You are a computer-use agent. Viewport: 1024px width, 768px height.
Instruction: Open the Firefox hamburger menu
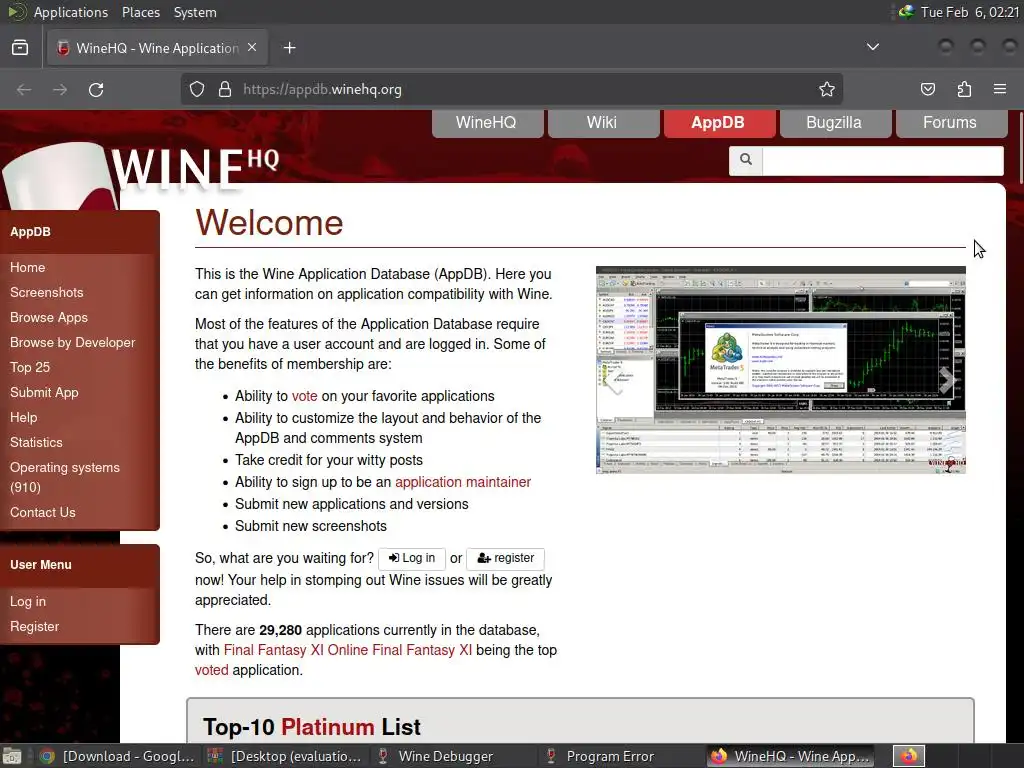(x=1000, y=89)
